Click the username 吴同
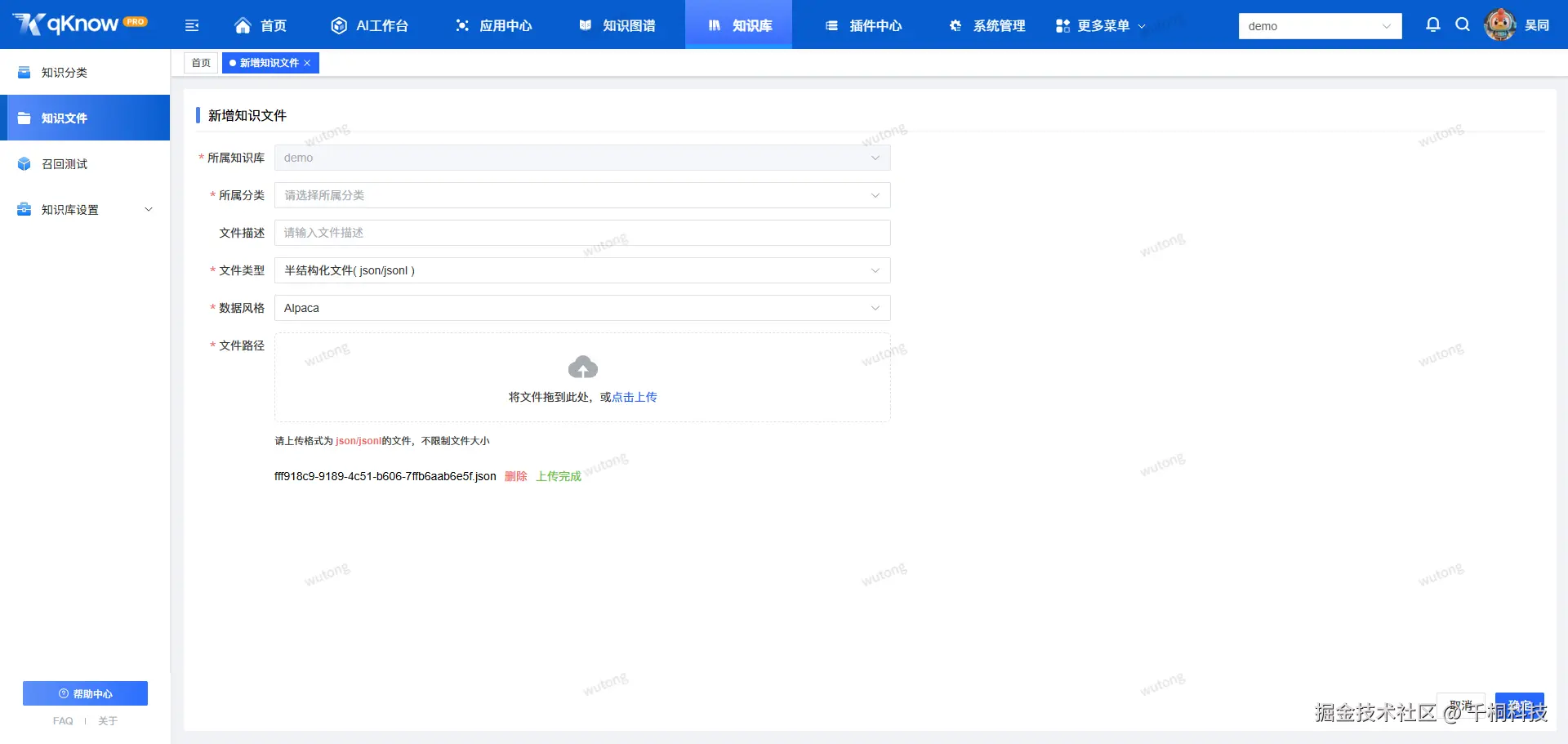This screenshot has height=744, width=1568. click(1537, 25)
